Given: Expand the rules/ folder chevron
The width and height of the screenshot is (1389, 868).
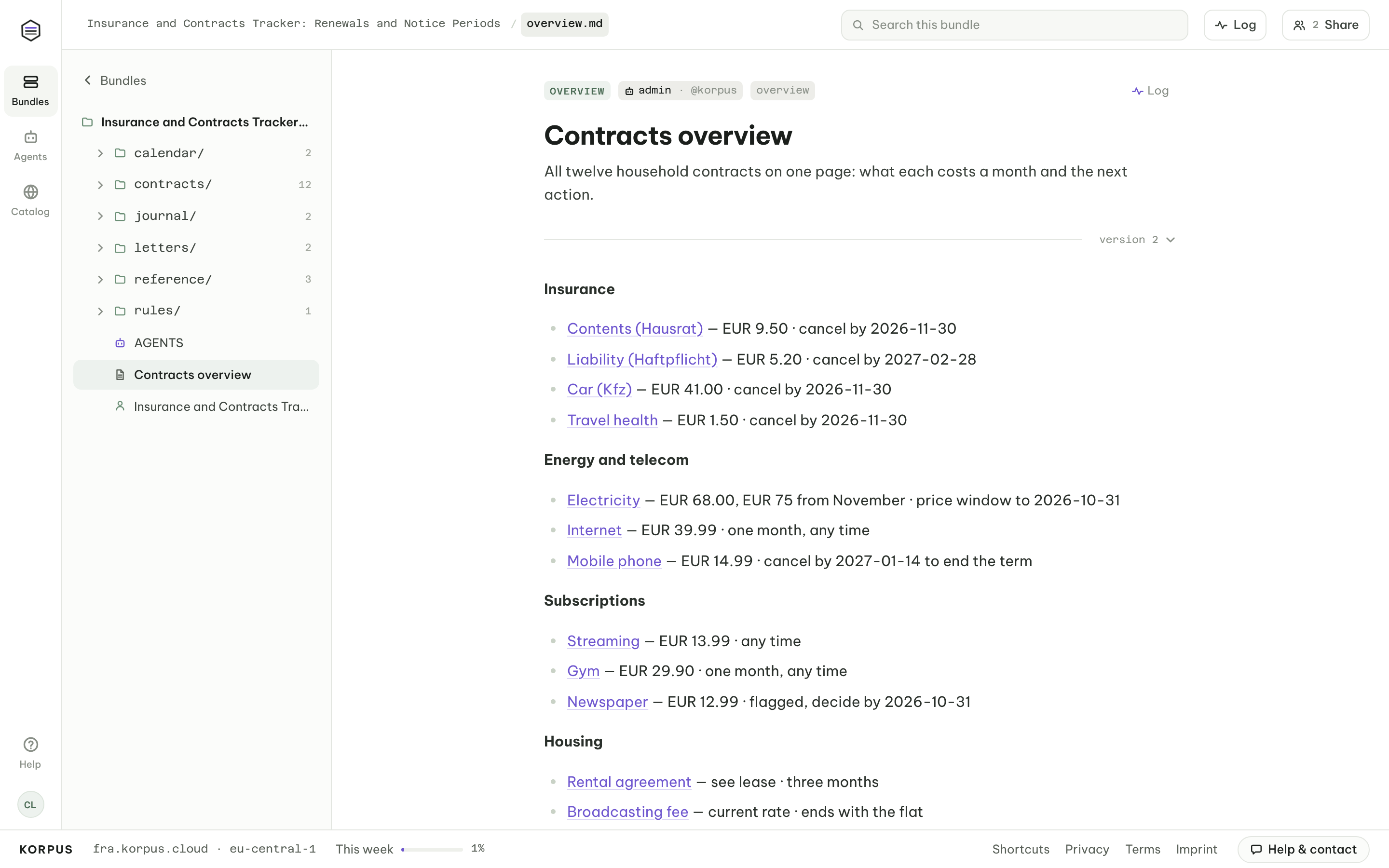Looking at the screenshot, I should (x=100, y=311).
